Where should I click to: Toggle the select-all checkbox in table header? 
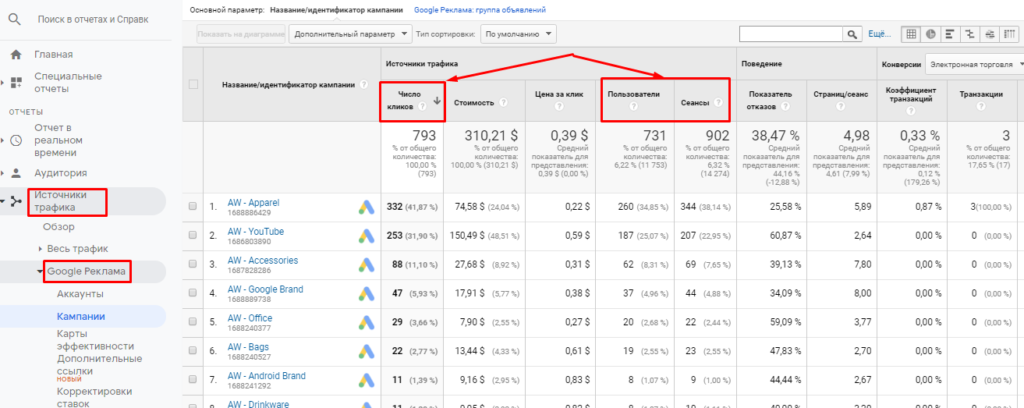pyautogui.click(x=193, y=84)
